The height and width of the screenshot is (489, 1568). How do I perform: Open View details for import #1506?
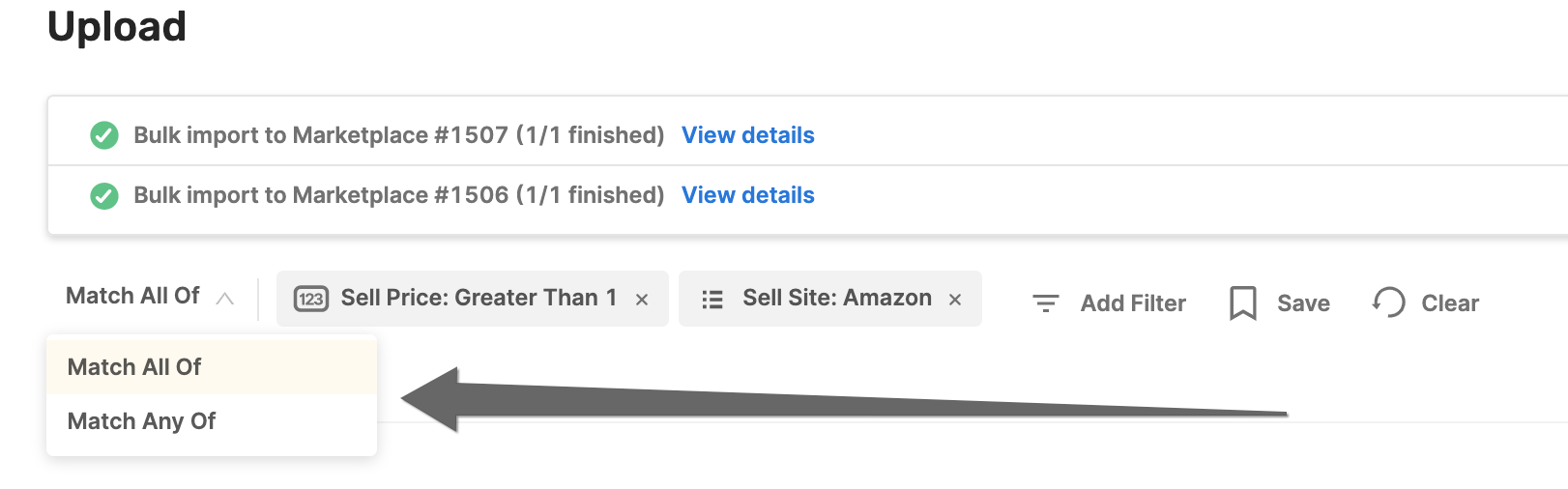[748, 195]
